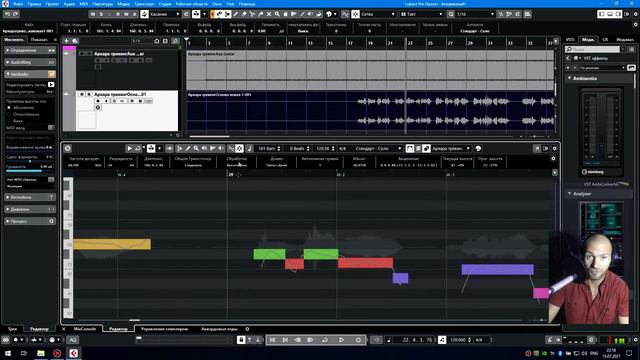Open the automation mode dropdown Касание
Image resolution: width=640 pixels, height=360 pixels.
pos(165,14)
